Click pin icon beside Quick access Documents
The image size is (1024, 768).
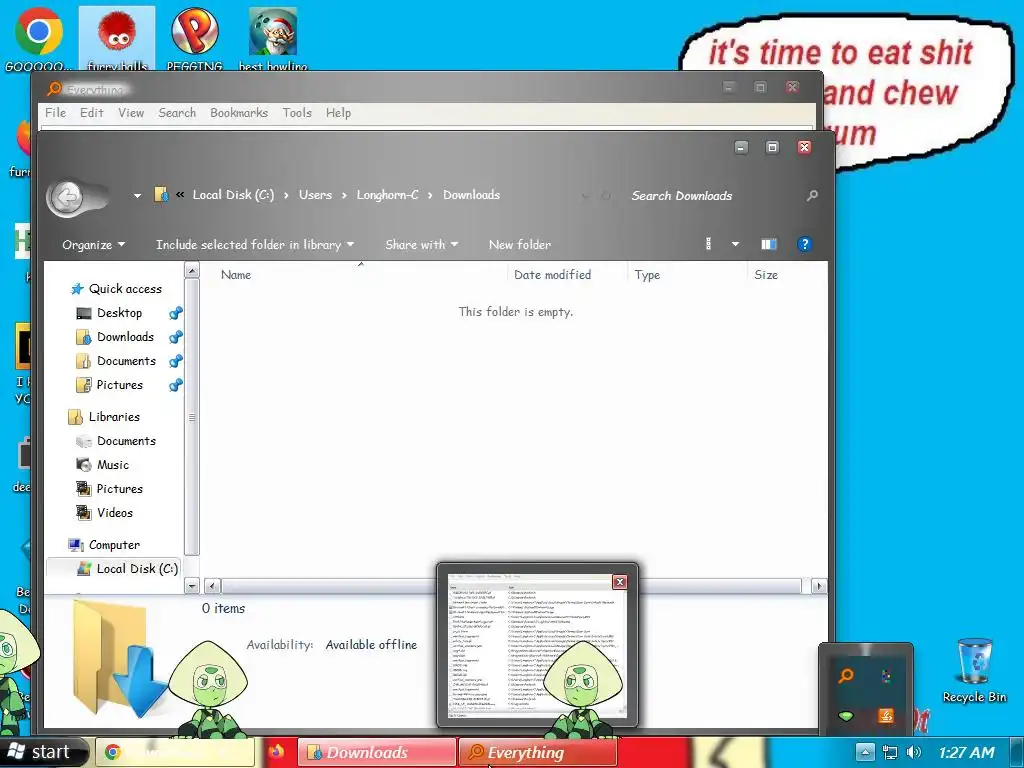[x=176, y=361]
